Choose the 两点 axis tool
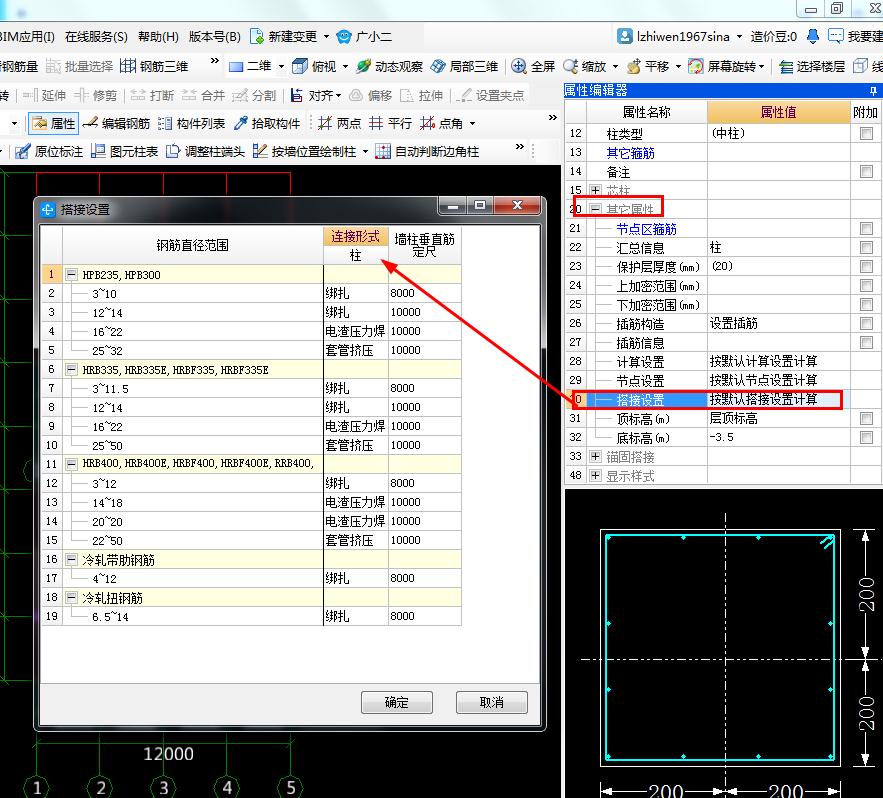883x798 pixels. point(340,123)
